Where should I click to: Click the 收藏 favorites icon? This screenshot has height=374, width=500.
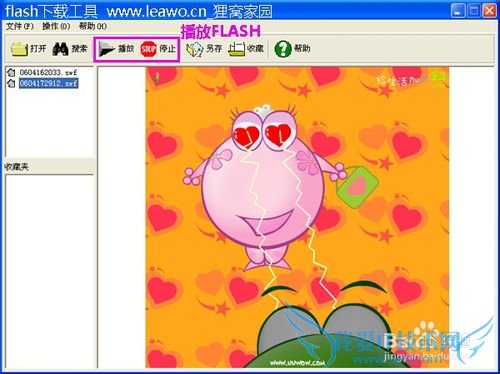pos(236,49)
